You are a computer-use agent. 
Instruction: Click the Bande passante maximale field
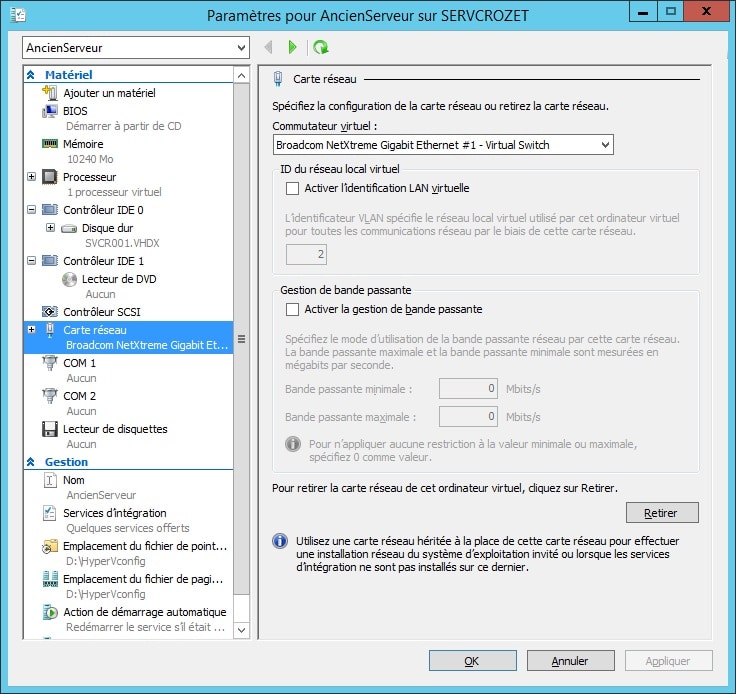click(x=468, y=417)
